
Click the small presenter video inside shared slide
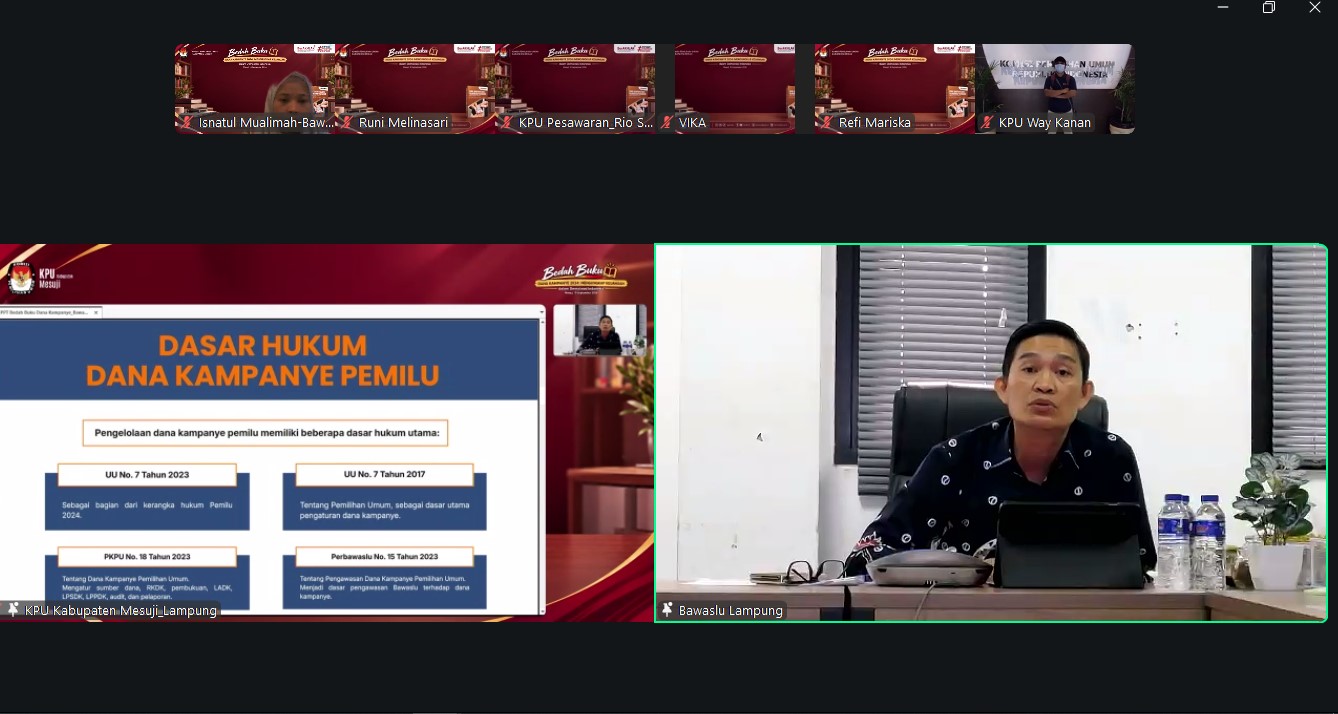coord(600,330)
